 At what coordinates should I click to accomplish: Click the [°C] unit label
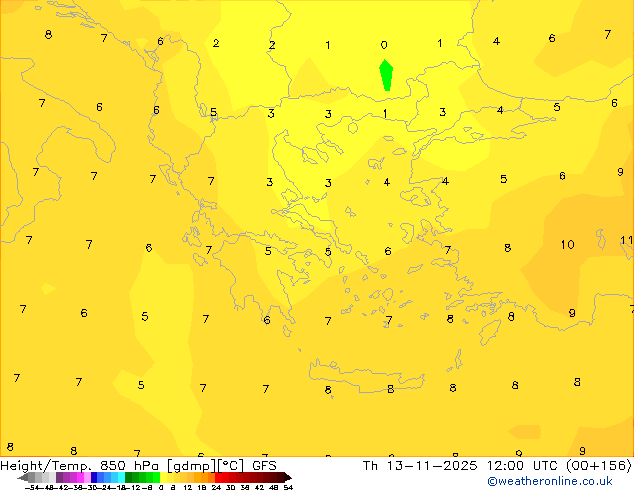(231, 466)
